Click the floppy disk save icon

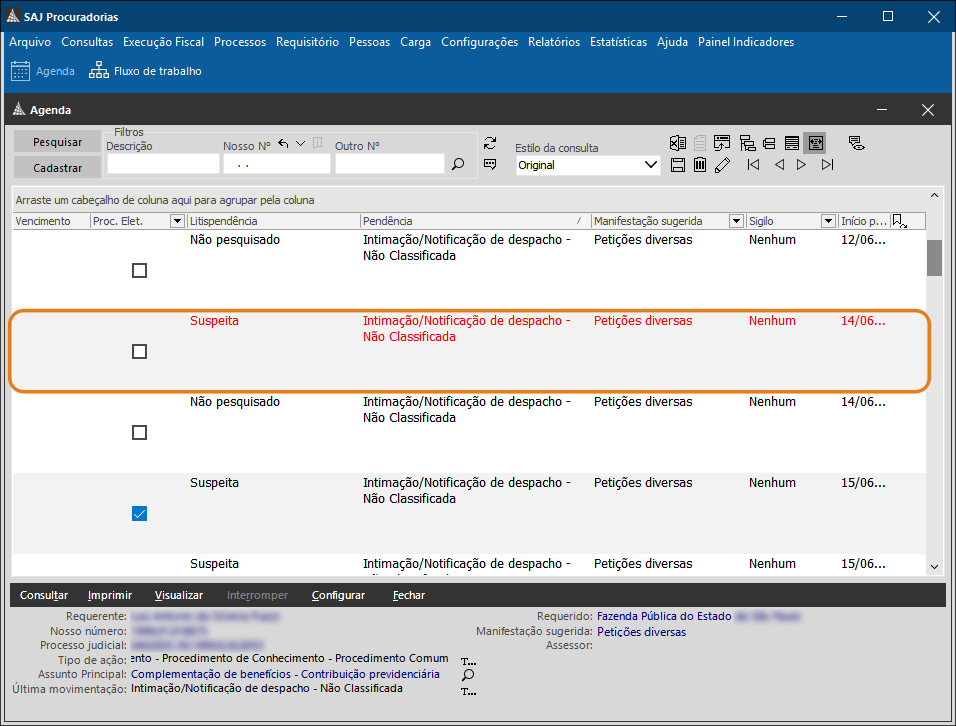(678, 165)
